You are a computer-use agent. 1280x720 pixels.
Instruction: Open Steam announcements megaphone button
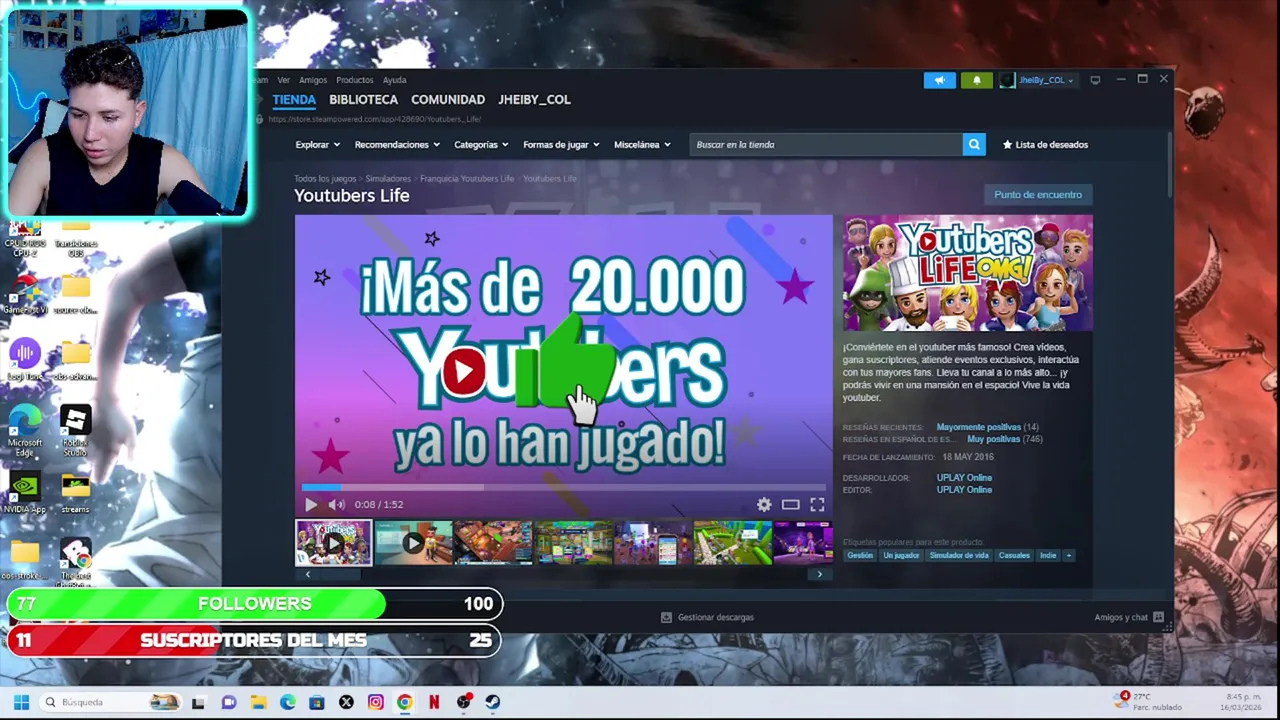[939, 80]
